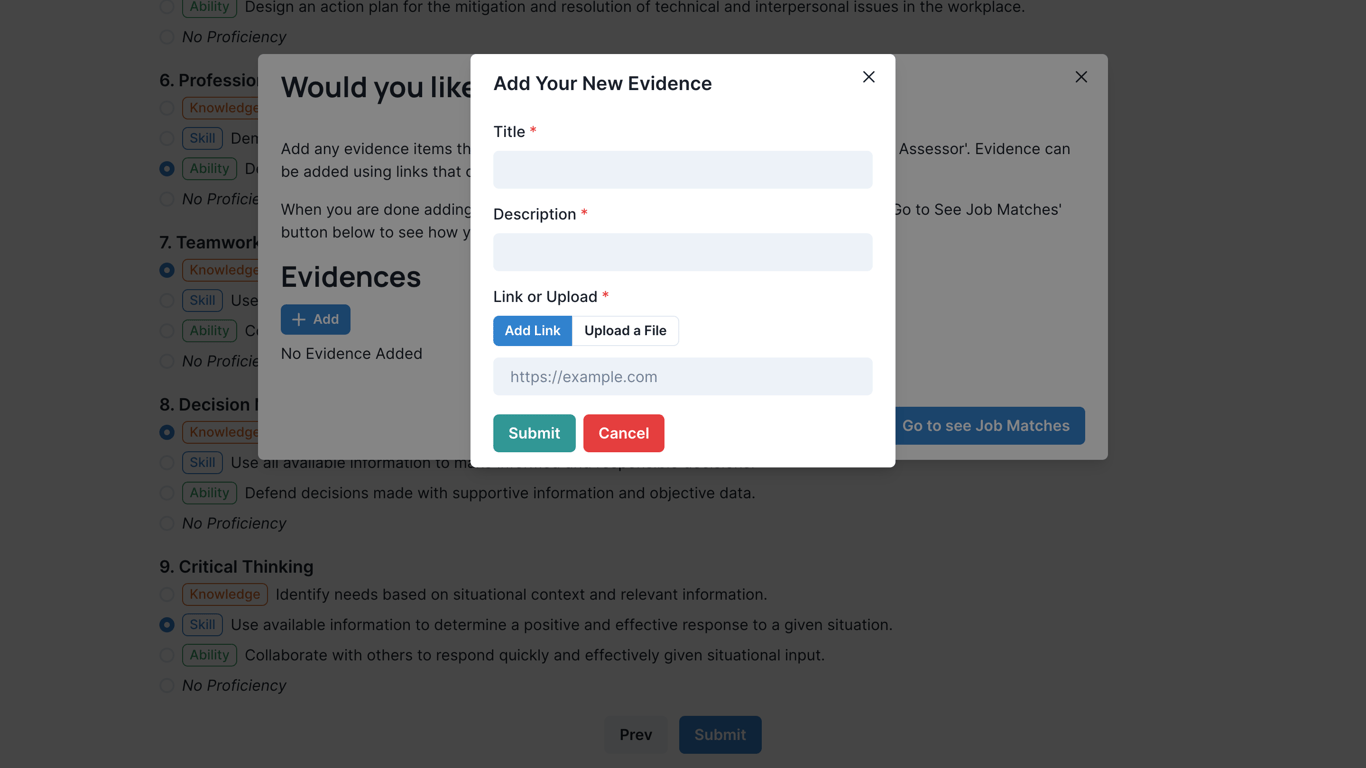Select Critical Thinking No Proficiency radio
Screen dimensions: 1366x768
(167, 686)
